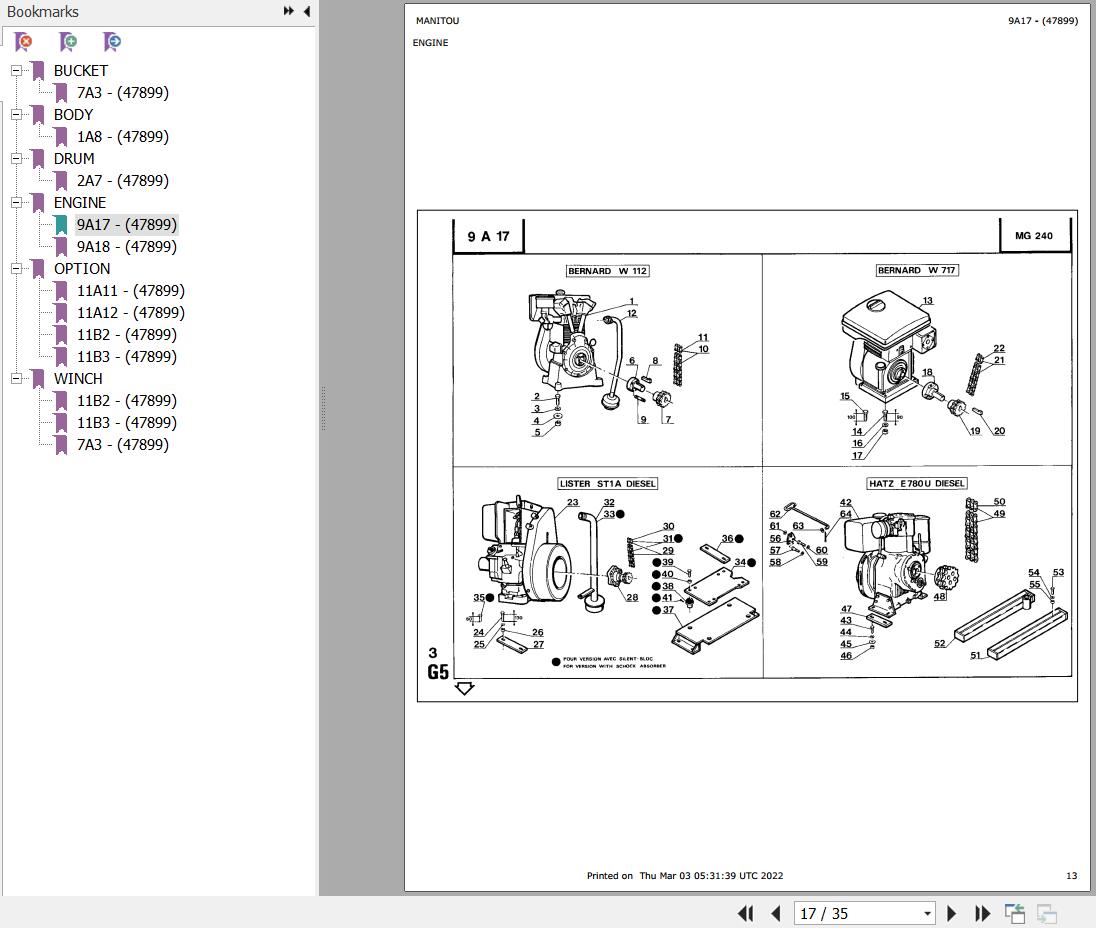Click the page number 13 in footer
Screen dimensions: 1096x928
click(1072, 876)
